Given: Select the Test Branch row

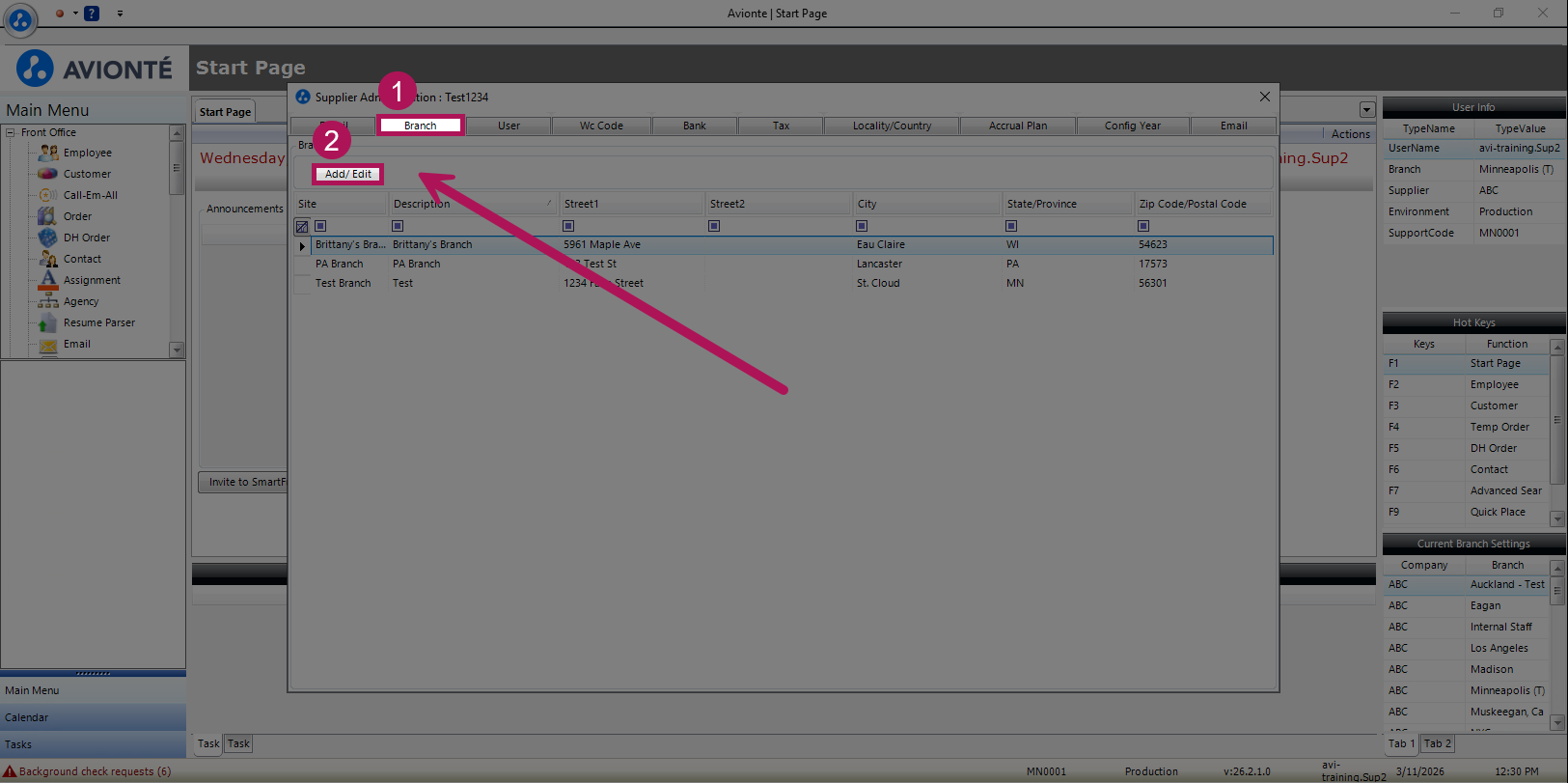Looking at the screenshot, I should click(784, 283).
